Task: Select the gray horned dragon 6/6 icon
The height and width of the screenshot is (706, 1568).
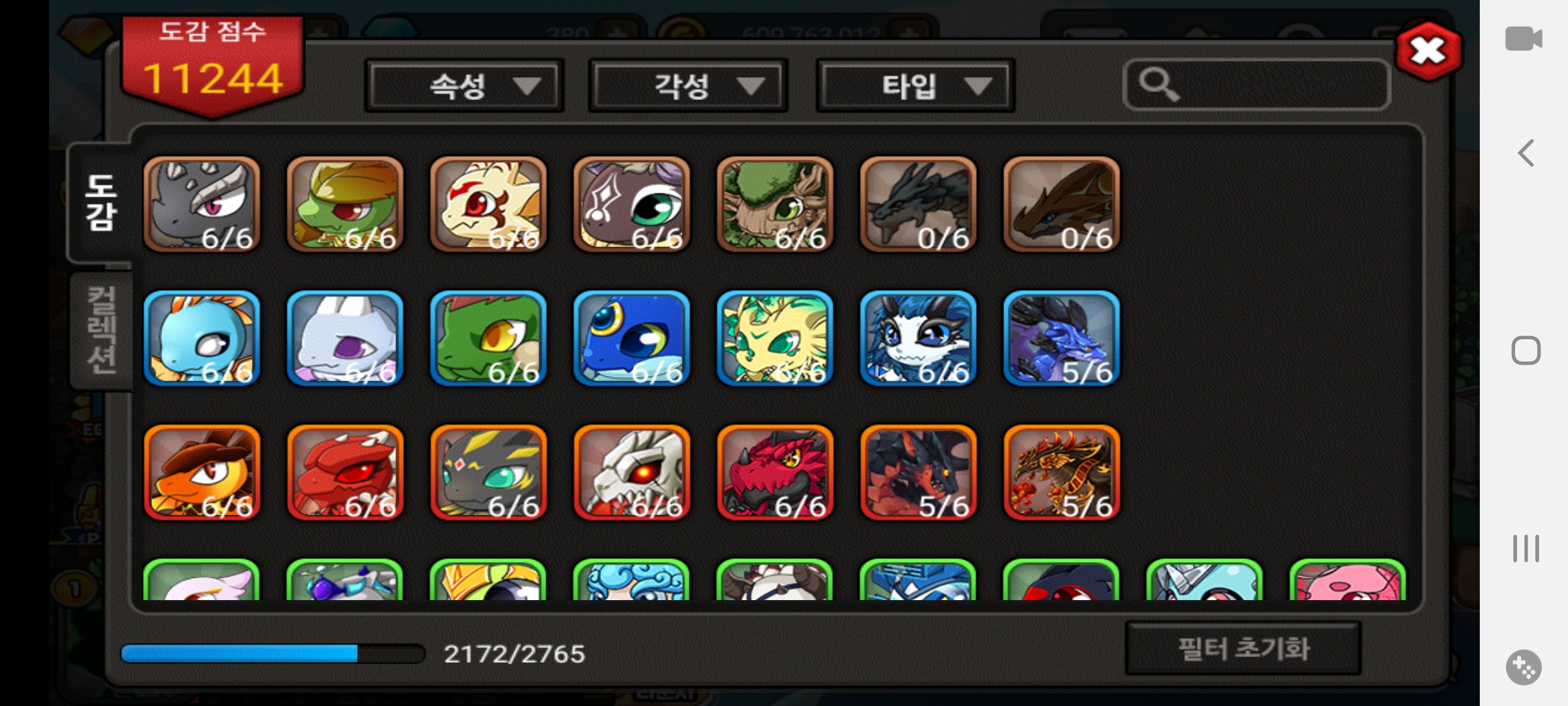Action: [202, 204]
